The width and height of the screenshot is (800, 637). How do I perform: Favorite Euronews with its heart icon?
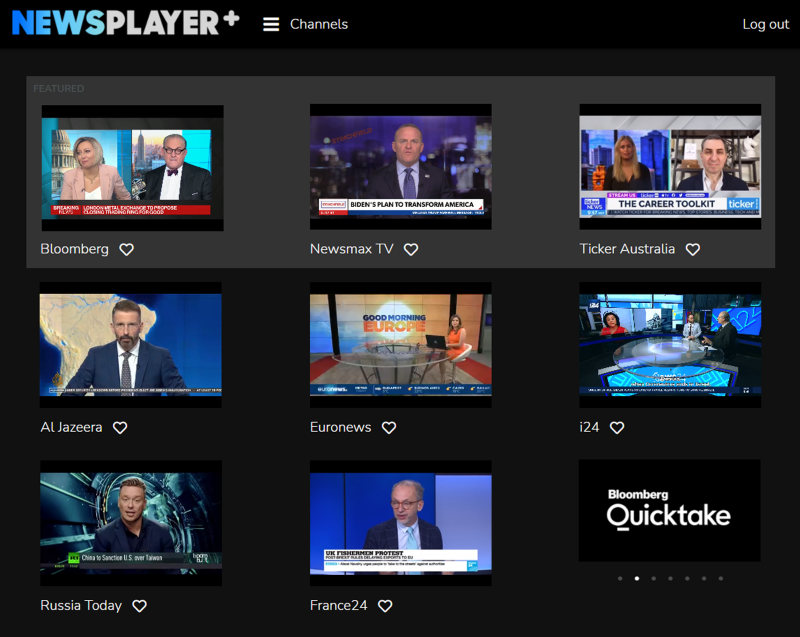point(389,427)
